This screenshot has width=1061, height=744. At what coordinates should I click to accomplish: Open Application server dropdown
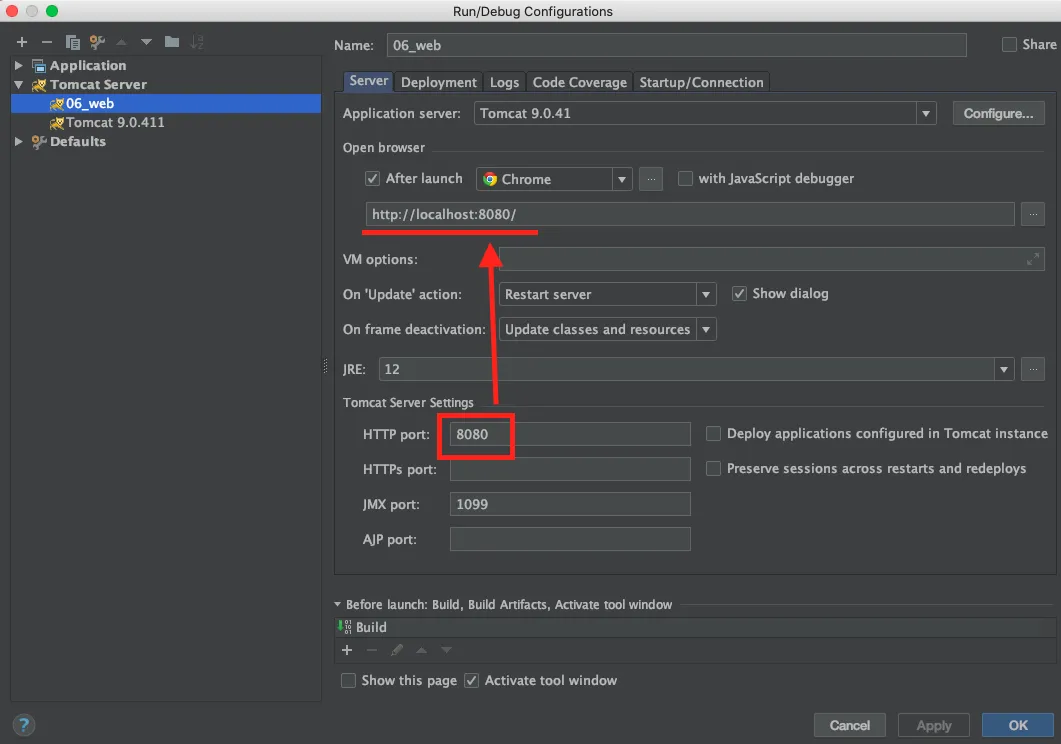[x=926, y=114]
